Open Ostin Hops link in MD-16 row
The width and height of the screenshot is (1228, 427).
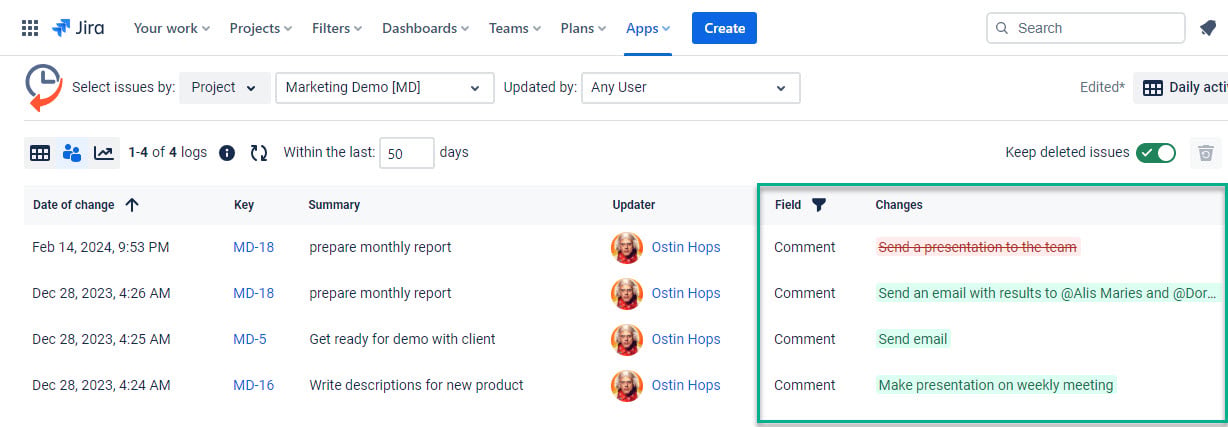686,385
